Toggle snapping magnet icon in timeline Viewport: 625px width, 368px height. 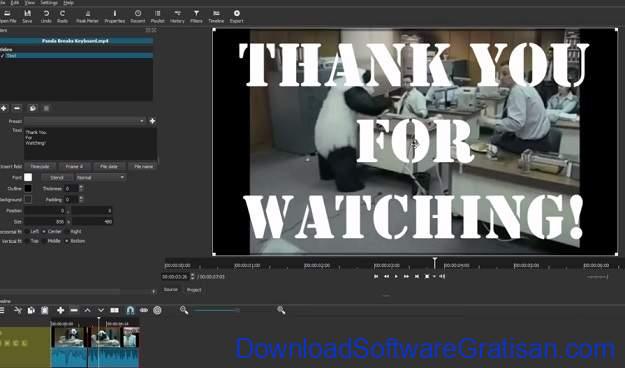pyautogui.click(x=130, y=310)
